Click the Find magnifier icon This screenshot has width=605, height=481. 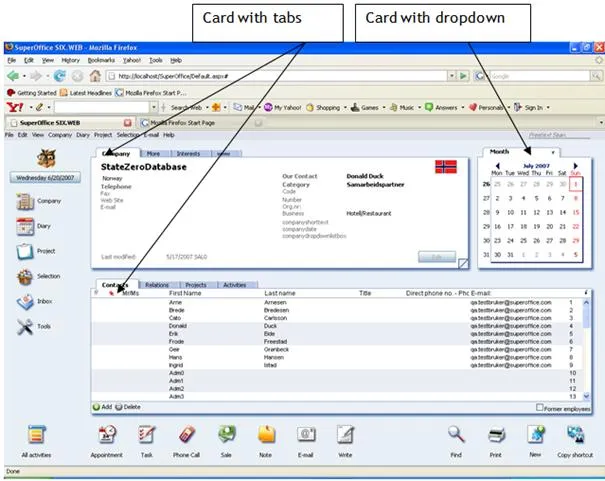(x=456, y=435)
